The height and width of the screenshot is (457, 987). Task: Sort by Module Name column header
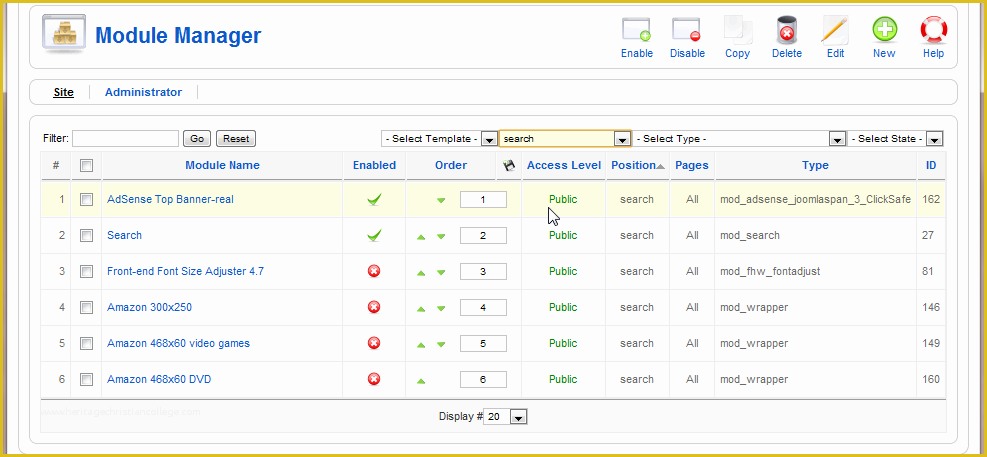(x=222, y=166)
